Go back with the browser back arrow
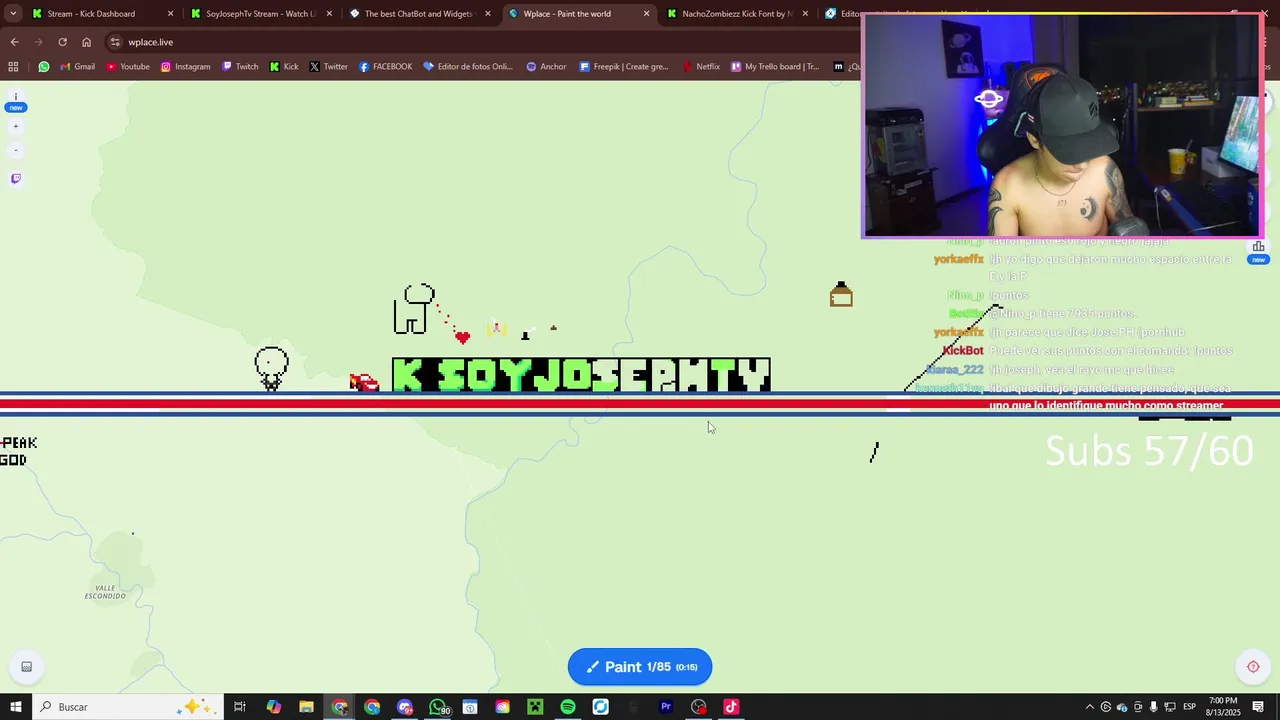This screenshot has width=1280, height=720. [x=14, y=42]
